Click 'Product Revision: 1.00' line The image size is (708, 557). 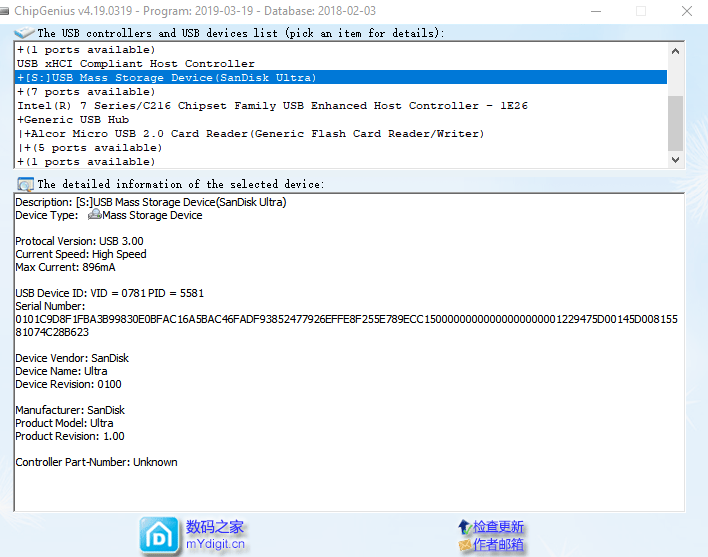[x=70, y=436]
